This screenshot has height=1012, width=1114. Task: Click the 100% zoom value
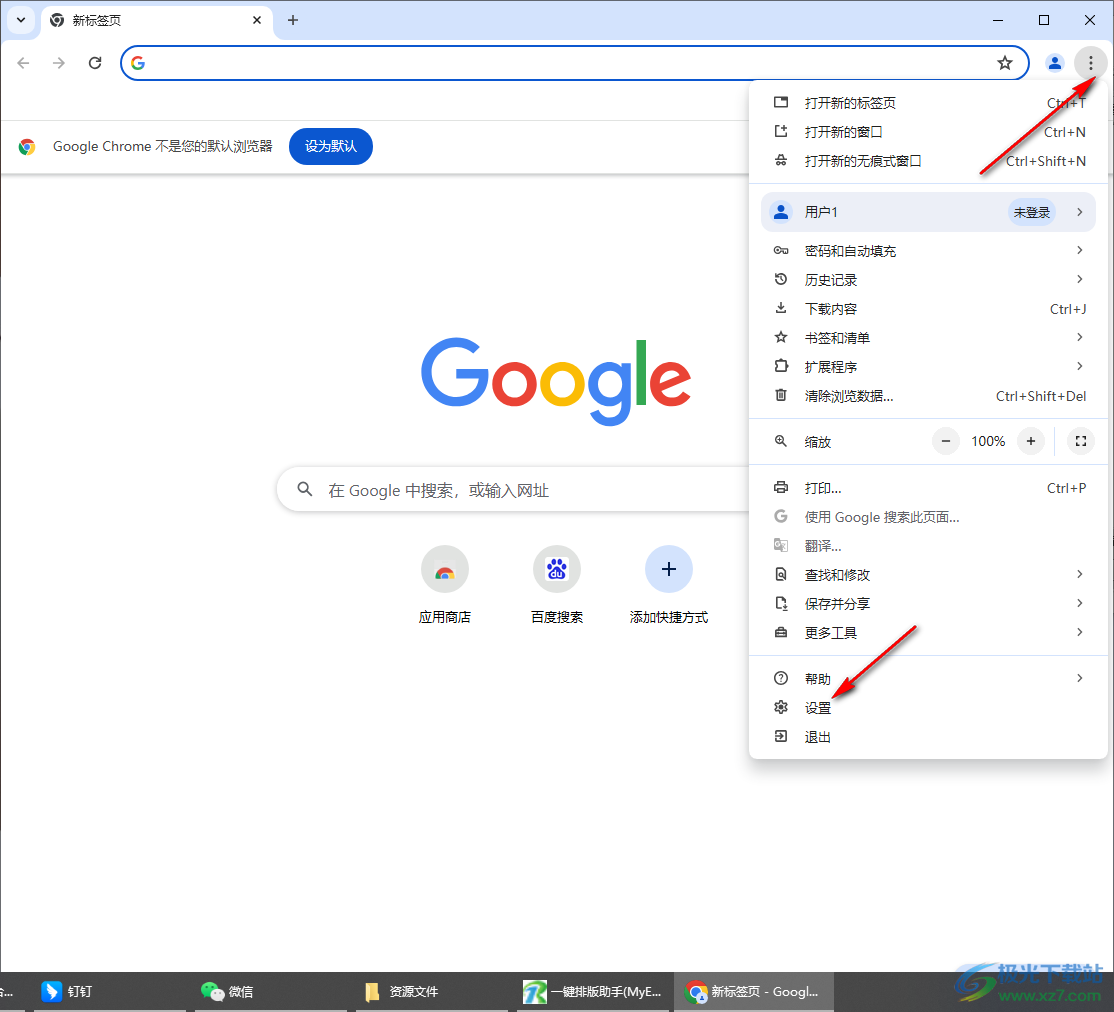988,441
